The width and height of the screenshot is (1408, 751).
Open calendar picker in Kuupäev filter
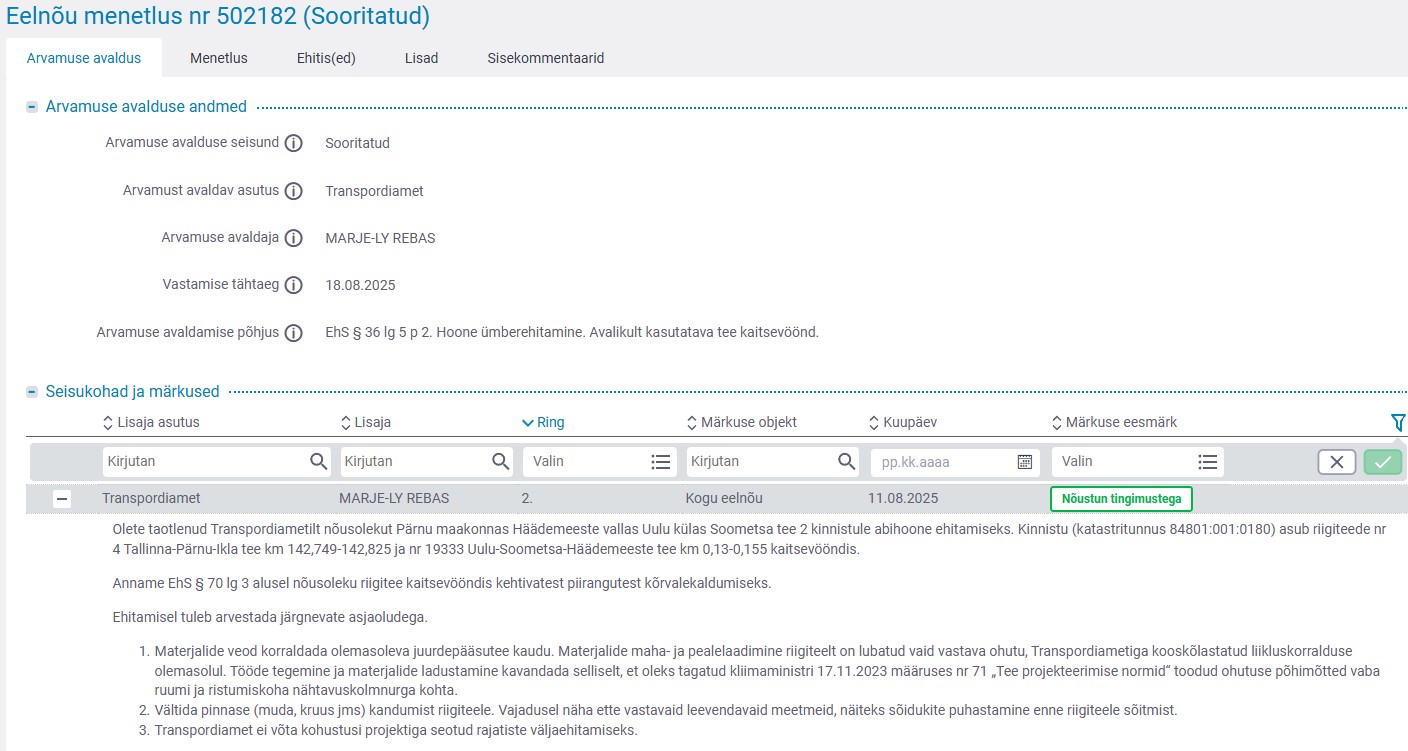(x=1024, y=462)
